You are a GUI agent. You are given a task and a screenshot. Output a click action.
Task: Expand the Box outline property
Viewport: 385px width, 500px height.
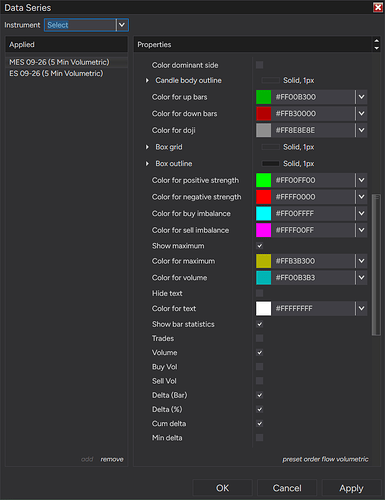click(x=147, y=164)
